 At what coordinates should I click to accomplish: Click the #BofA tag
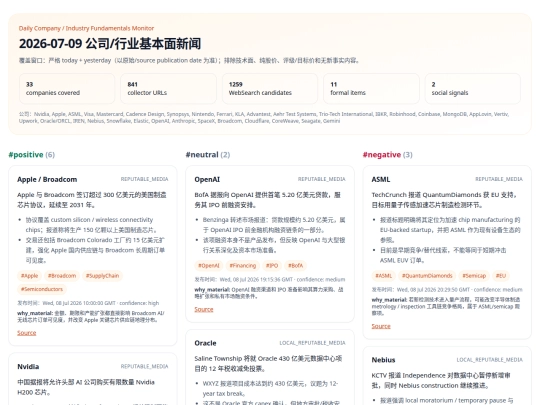point(295,266)
